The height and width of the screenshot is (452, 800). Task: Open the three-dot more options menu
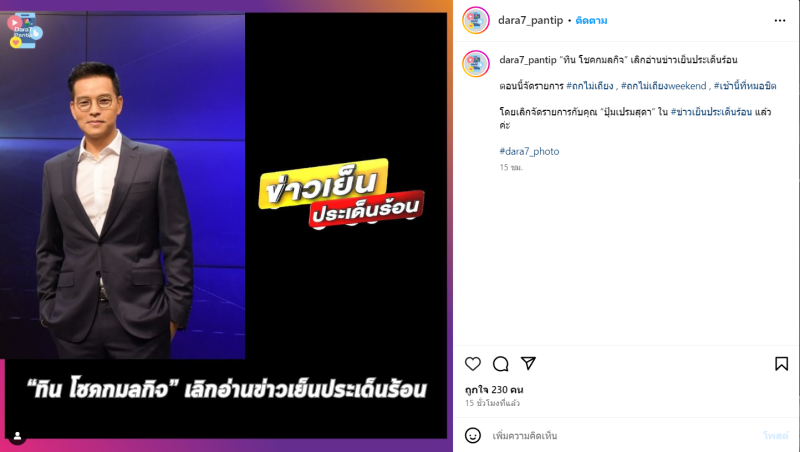(780, 20)
